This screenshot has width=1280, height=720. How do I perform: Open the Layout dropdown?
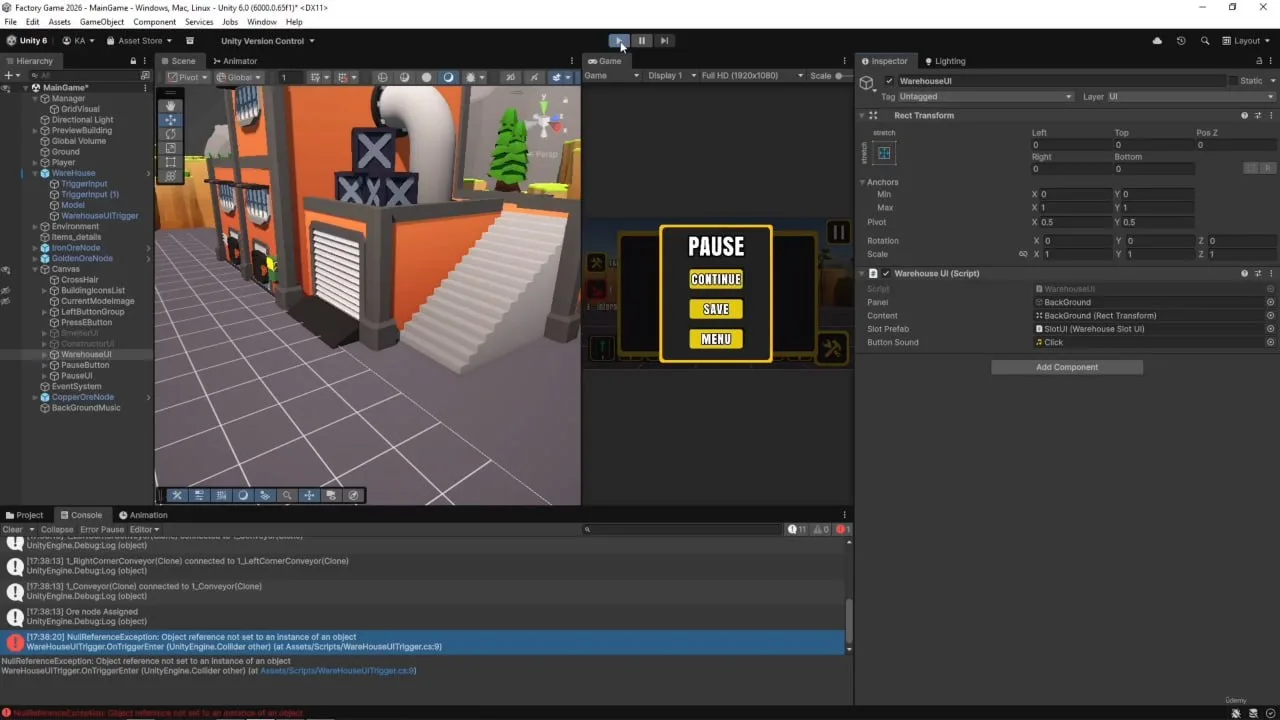coord(1247,41)
